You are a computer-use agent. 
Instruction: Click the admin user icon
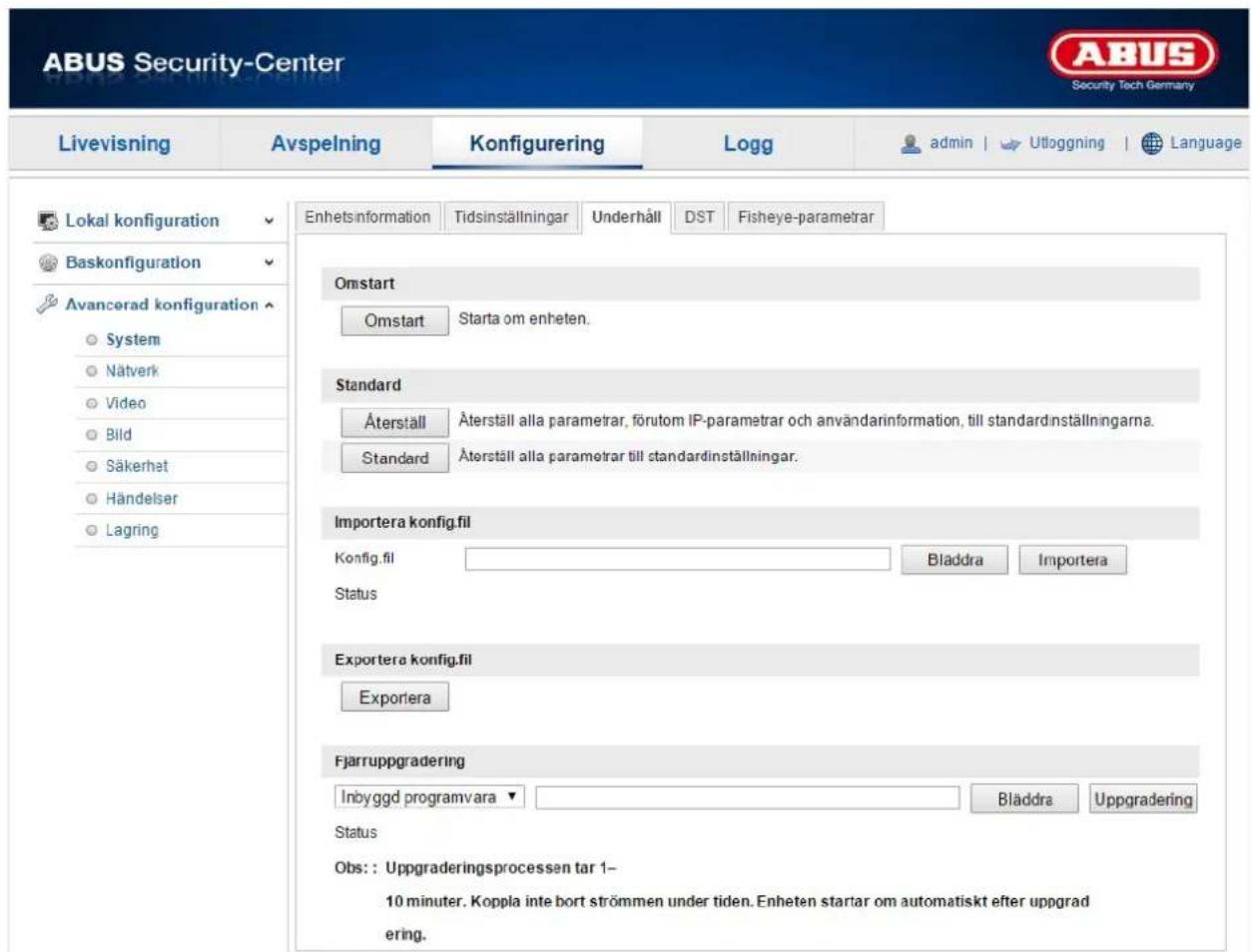pos(911,144)
